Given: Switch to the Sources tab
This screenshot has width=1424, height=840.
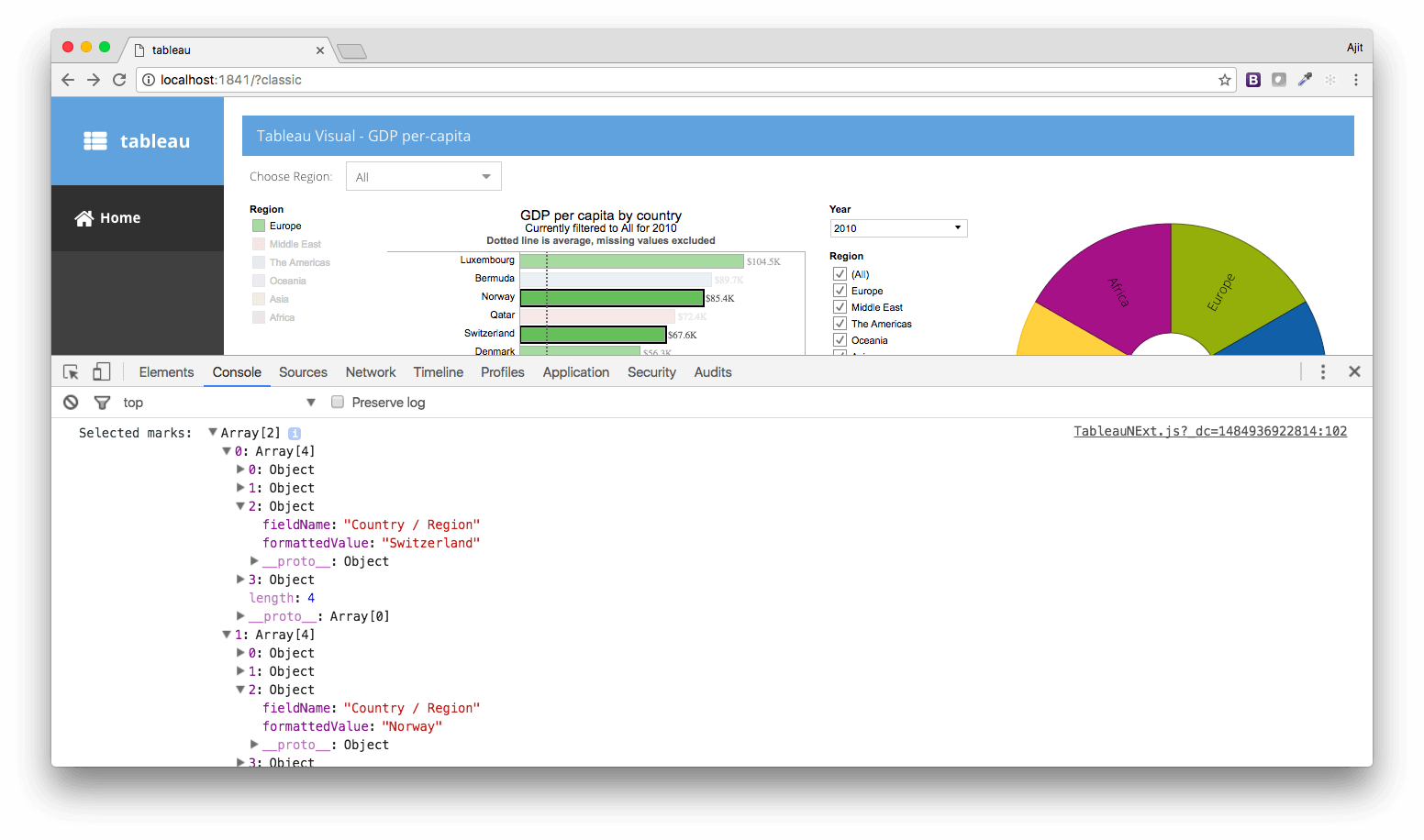Looking at the screenshot, I should [x=303, y=372].
